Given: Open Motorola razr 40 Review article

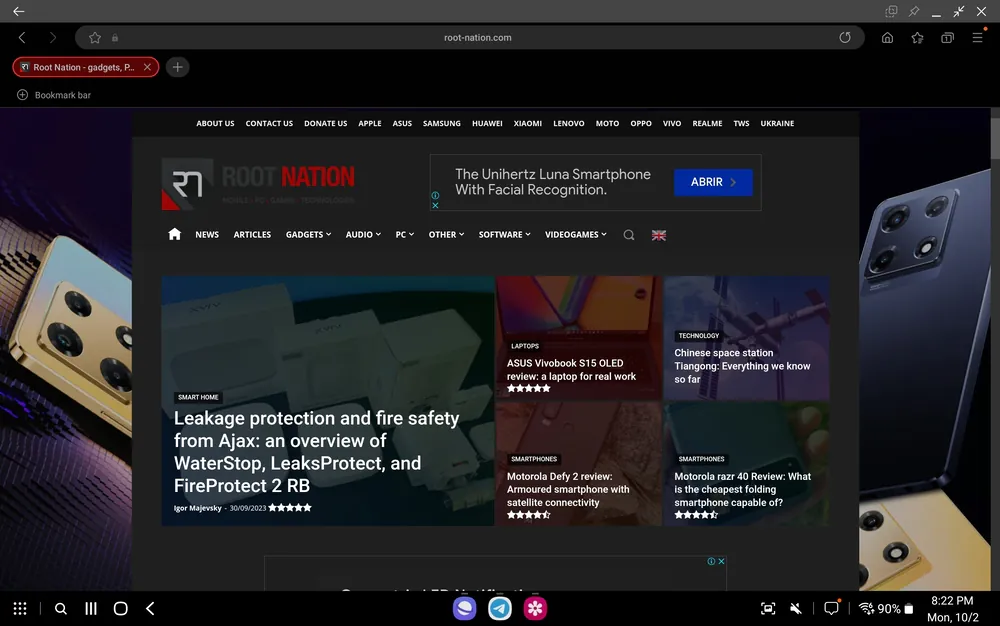Looking at the screenshot, I should pos(742,490).
